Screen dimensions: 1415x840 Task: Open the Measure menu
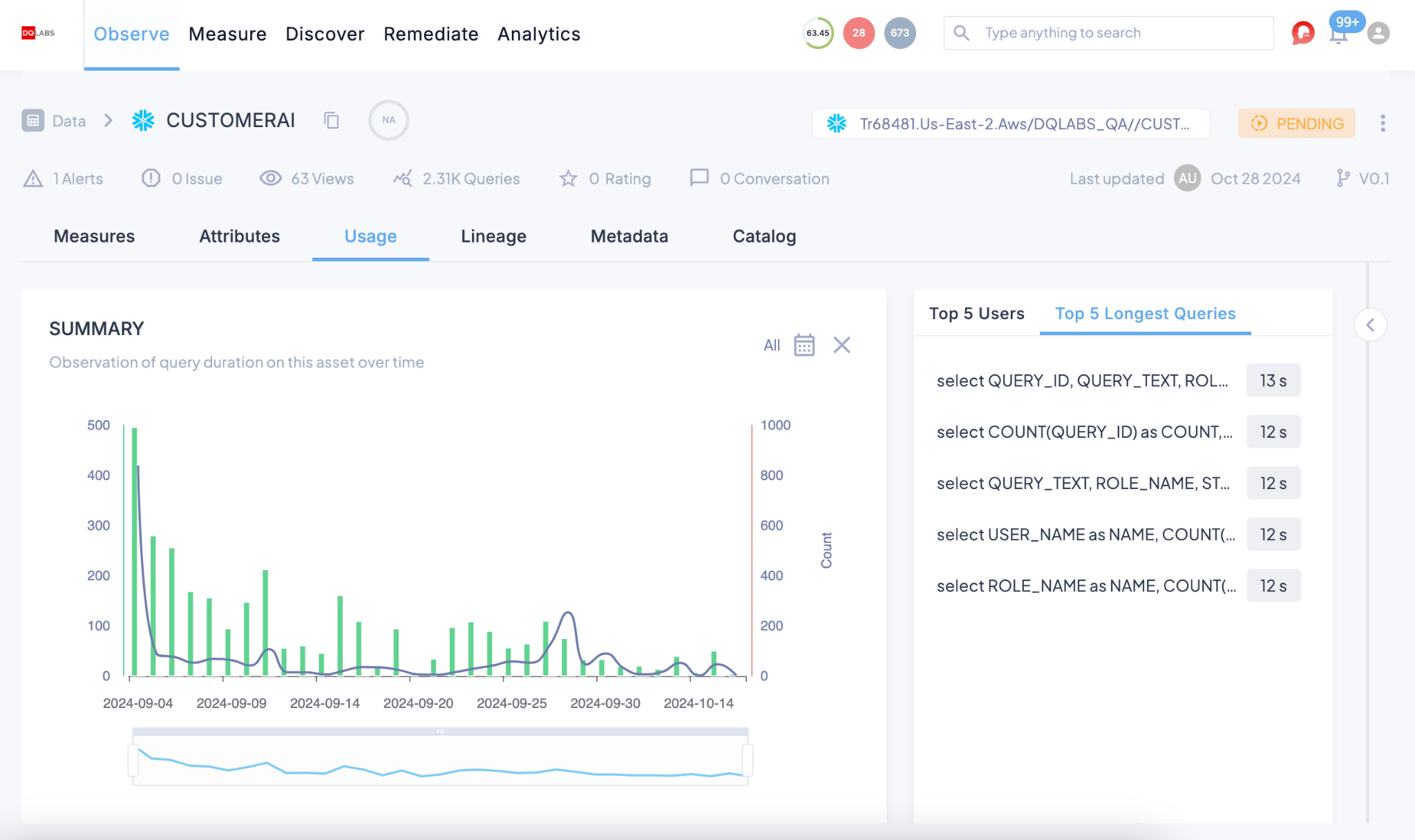(x=227, y=34)
